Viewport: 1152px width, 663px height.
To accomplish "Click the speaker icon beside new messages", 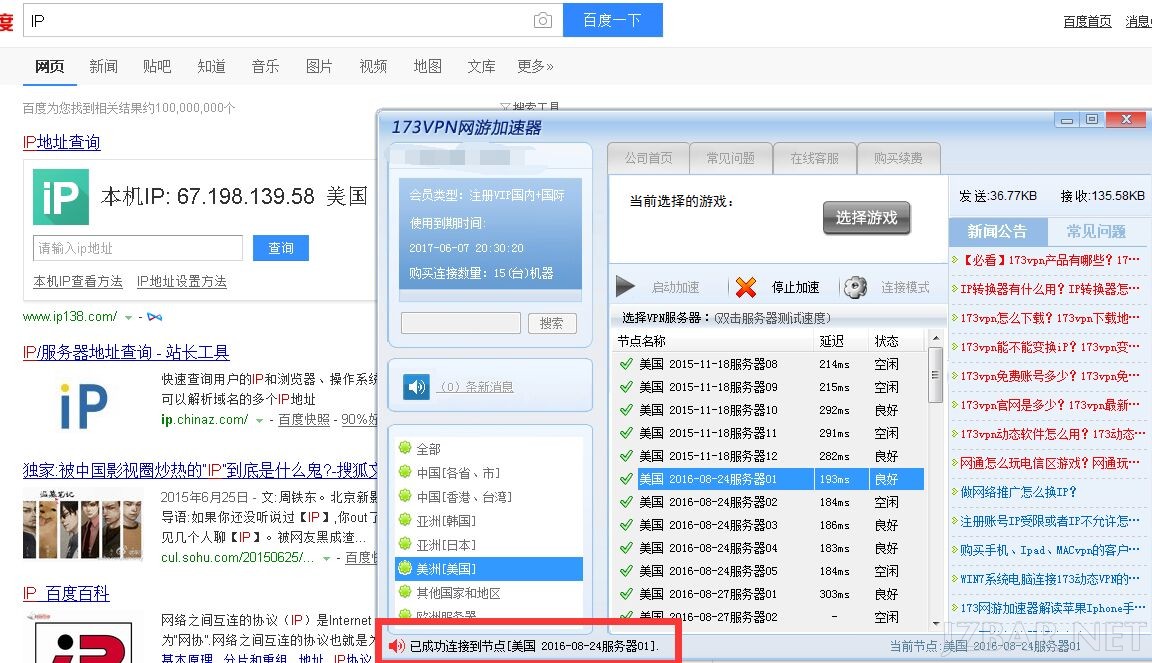I will click(x=417, y=387).
